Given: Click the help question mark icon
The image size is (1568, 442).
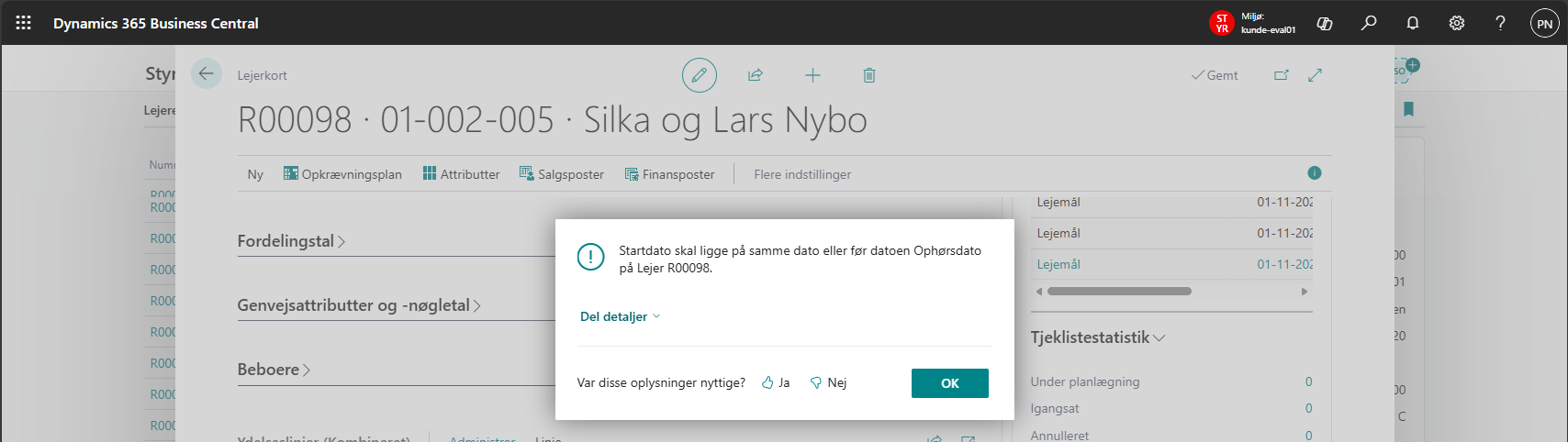Looking at the screenshot, I should coord(1500,23).
